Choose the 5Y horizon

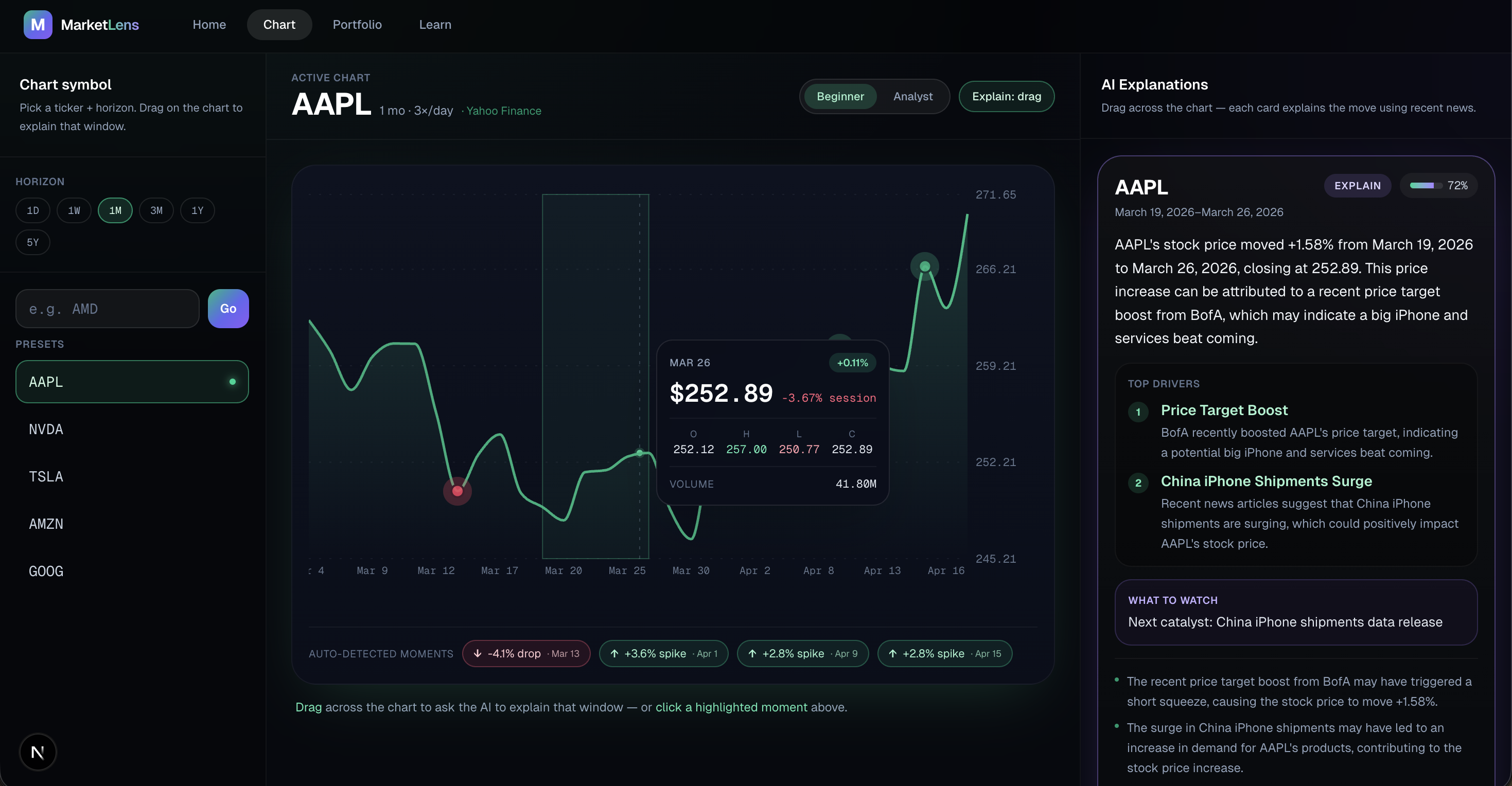[33, 242]
